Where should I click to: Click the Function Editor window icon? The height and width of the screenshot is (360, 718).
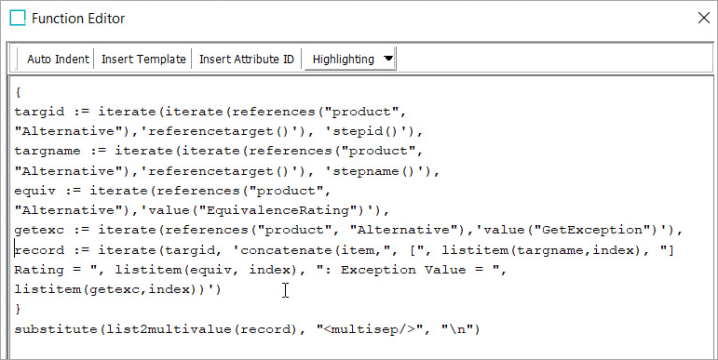pyautogui.click(x=18, y=18)
